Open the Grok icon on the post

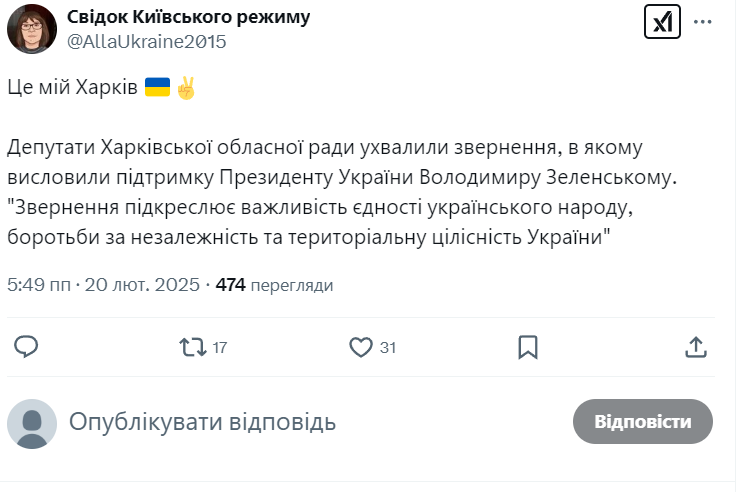click(x=661, y=24)
